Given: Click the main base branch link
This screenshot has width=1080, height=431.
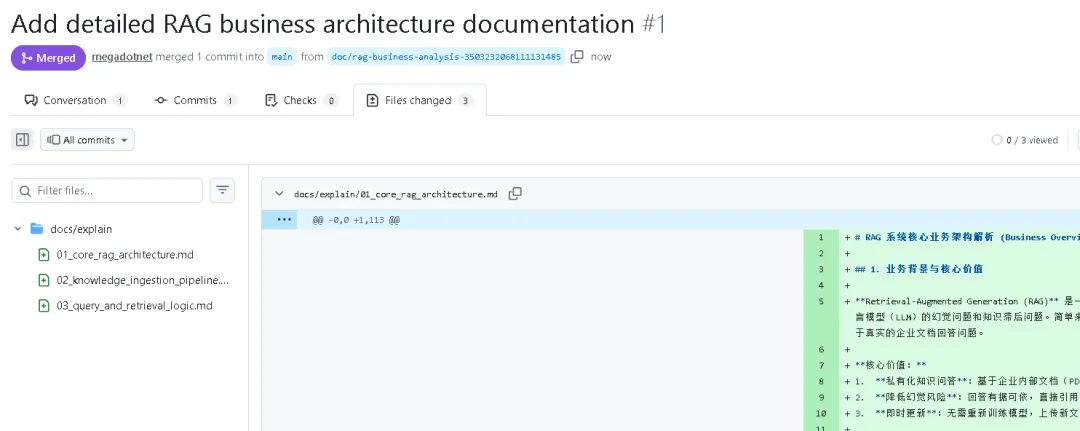Looking at the screenshot, I should [x=282, y=57].
